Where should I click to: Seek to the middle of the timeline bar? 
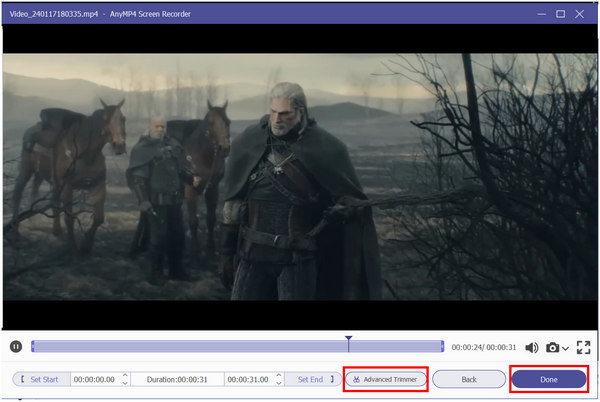pyautogui.click(x=238, y=346)
